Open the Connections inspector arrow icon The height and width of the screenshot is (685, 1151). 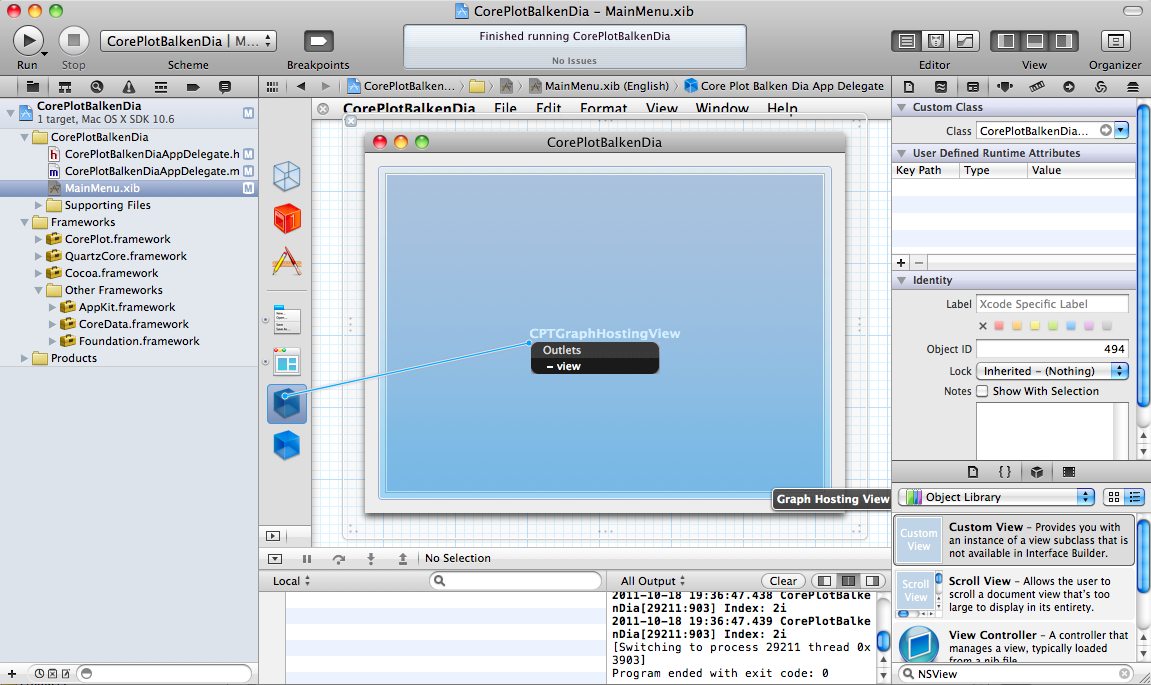coord(1069,87)
